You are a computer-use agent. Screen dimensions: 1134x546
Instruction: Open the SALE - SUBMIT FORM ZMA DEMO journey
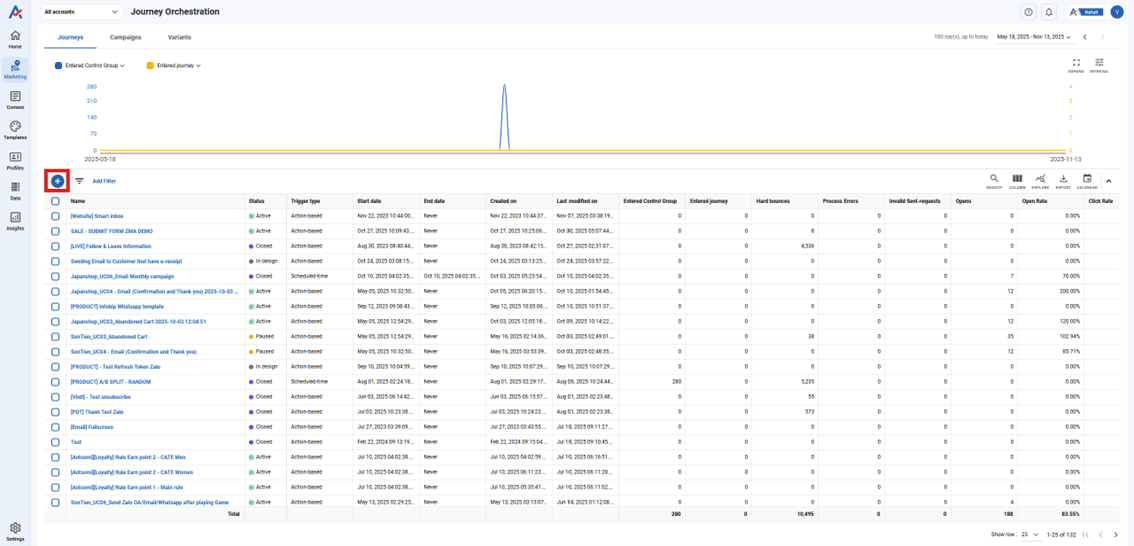click(x=111, y=231)
